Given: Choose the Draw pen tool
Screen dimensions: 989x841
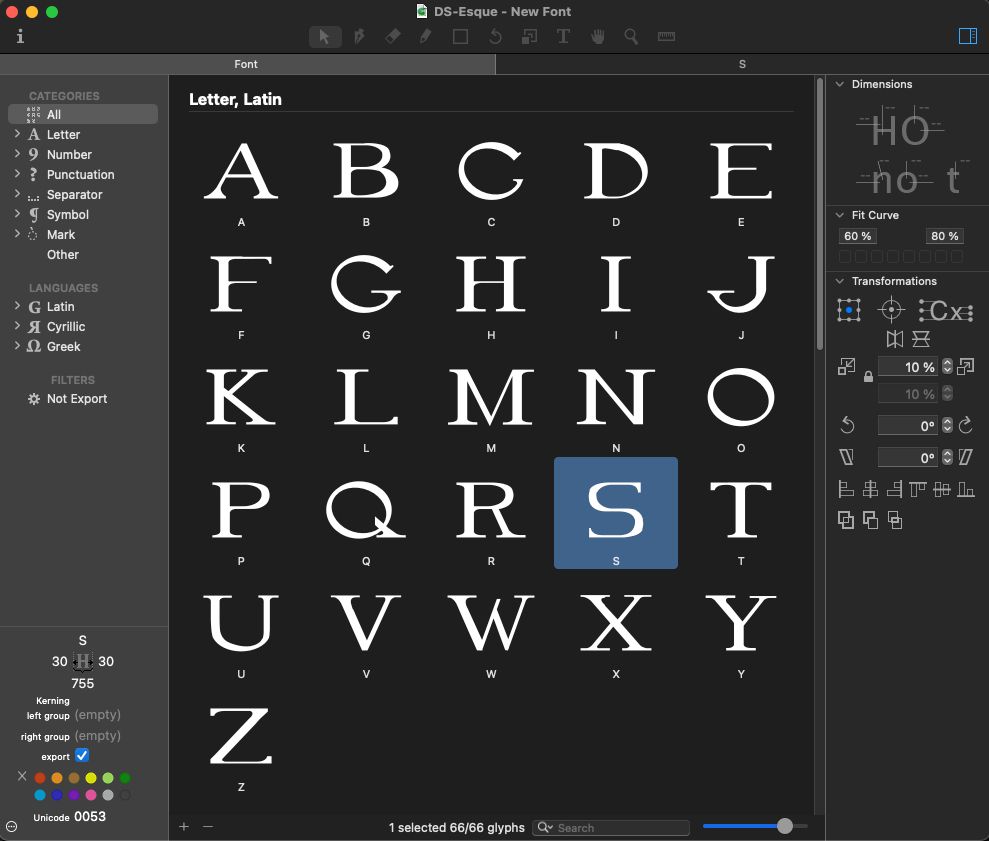Looking at the screenshot, I should [360, 37].
